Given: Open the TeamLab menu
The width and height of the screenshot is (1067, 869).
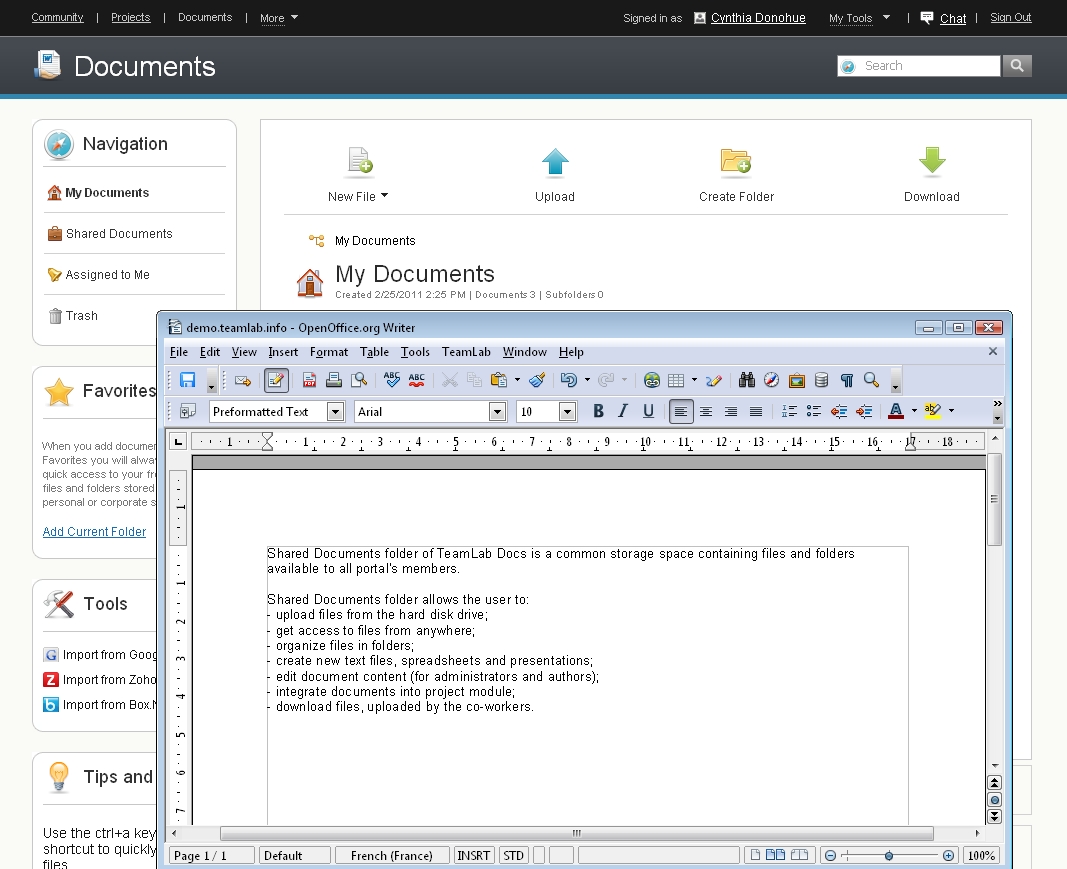Looking at the screenshot, I should point(466,352).
